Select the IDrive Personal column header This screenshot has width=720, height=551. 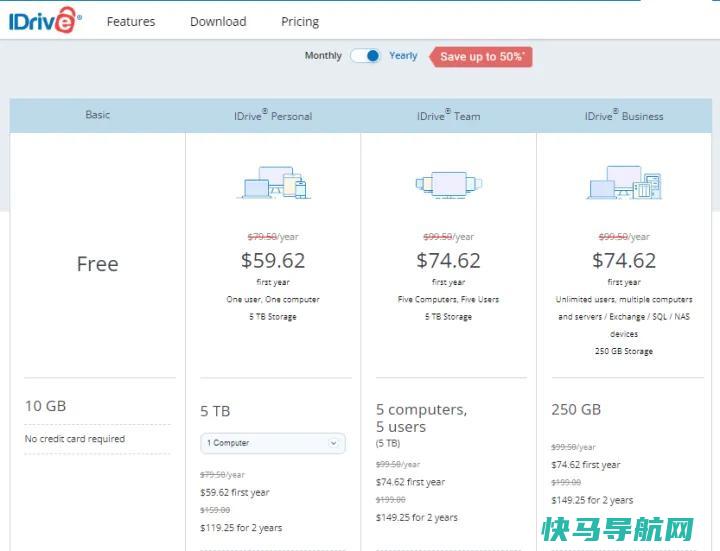pyautogui.click(x=273, y=115)
